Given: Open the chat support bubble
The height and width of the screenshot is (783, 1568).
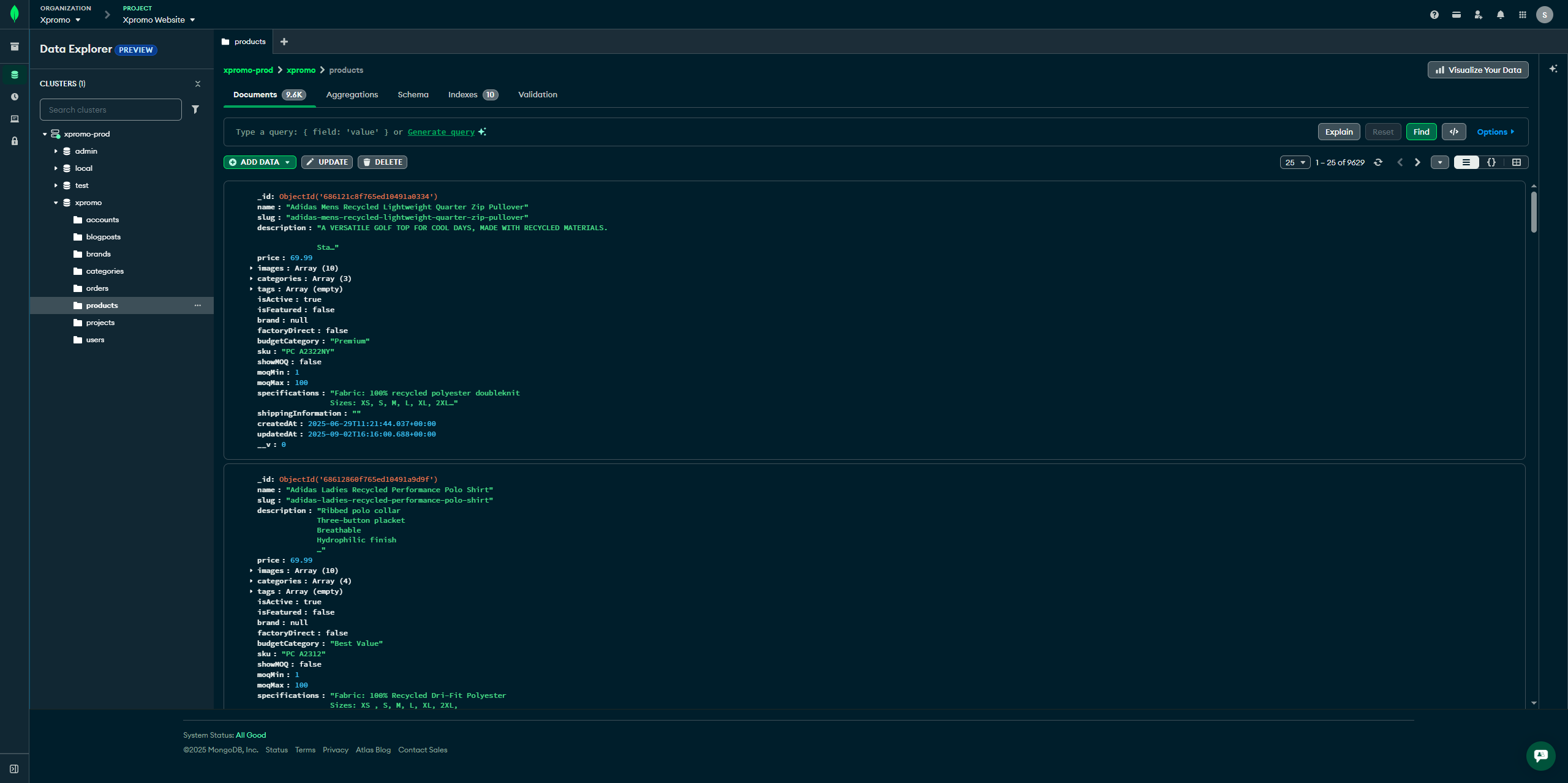Looking at the screenshot, I should (x=1540, y=755).
